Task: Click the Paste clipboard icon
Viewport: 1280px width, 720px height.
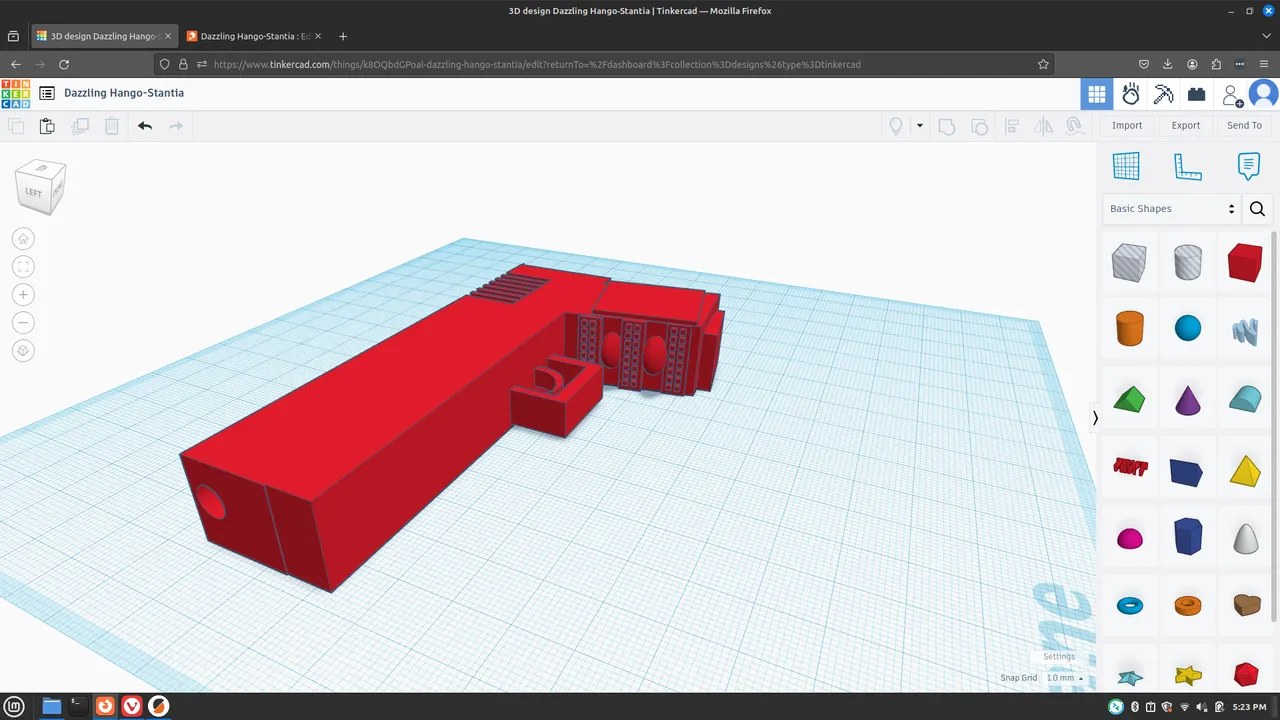Action: click(47, 126)
